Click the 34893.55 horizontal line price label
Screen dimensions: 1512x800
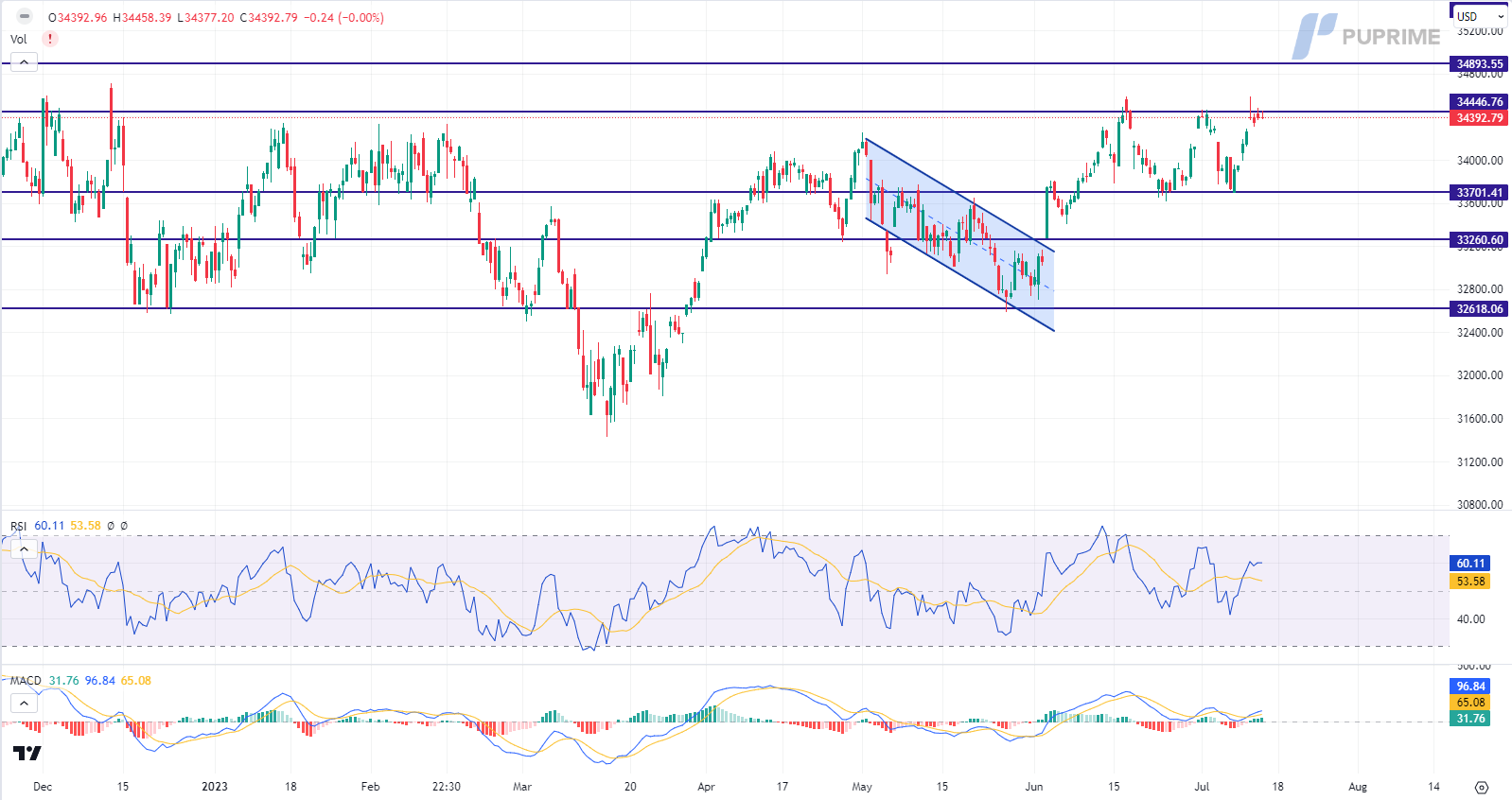[x=1479, y=64]
